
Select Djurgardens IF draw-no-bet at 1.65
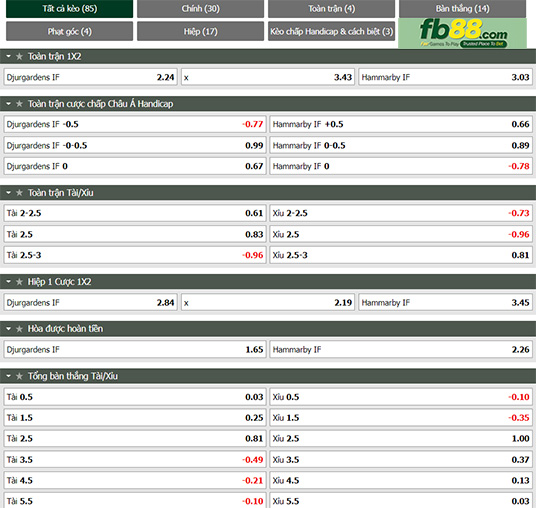tap(135, 349)
